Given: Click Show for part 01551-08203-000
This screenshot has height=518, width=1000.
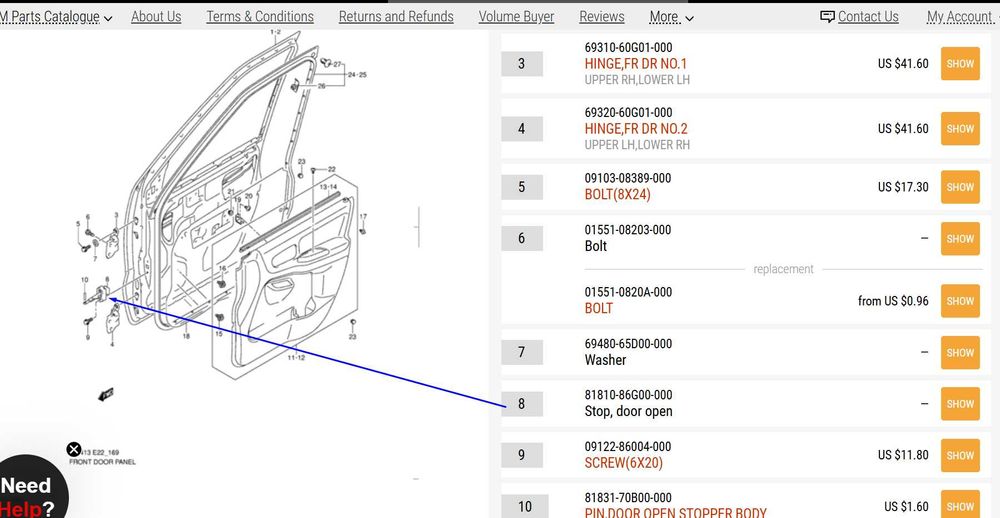Looking at the screenshot, I should [x=960, y=239].
